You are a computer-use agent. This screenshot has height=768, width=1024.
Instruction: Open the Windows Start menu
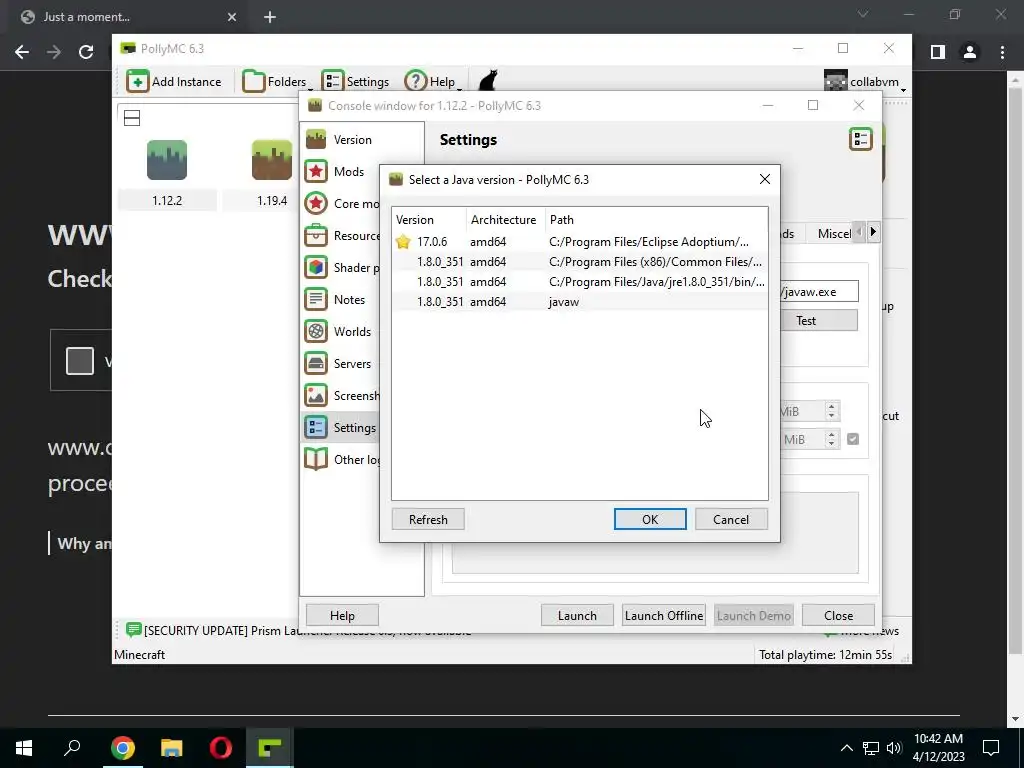(x=24, y=748)
